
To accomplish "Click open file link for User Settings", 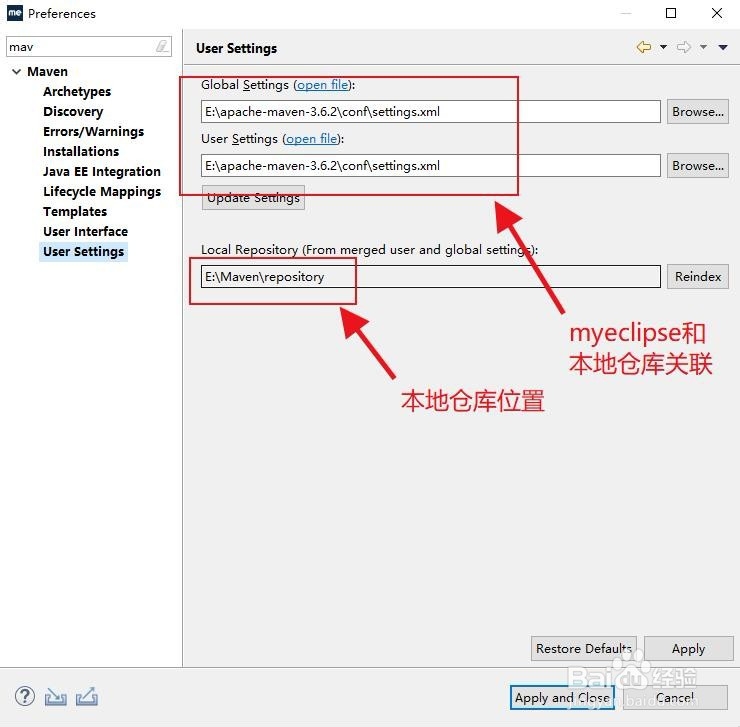I will [x=311, y=139].
